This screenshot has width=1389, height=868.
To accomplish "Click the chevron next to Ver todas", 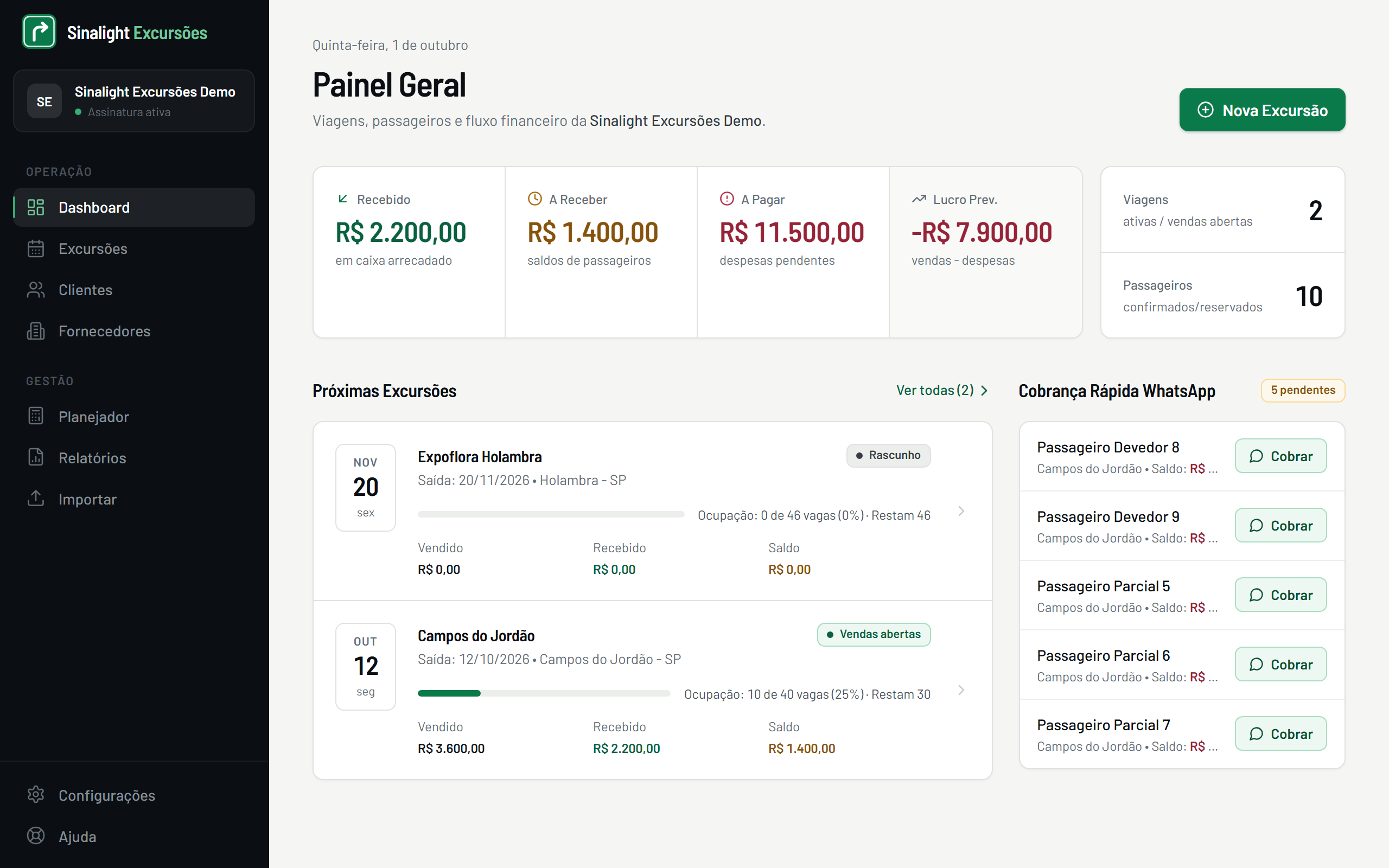I will (984, 391).
